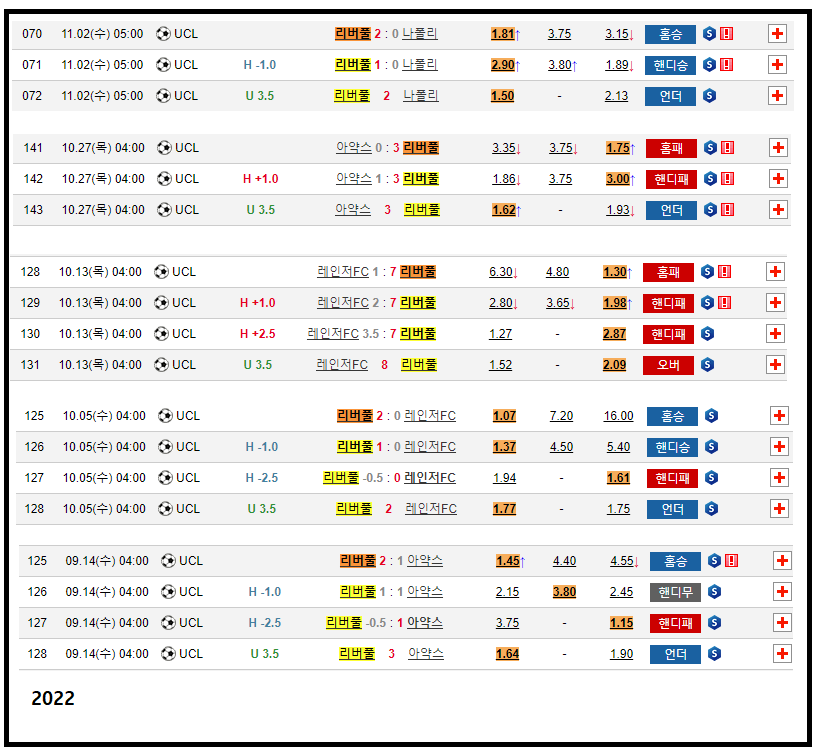This screenshot has height=756, width=819.
Task: Click the red plus icon in row 070
Action: [777, 34]
